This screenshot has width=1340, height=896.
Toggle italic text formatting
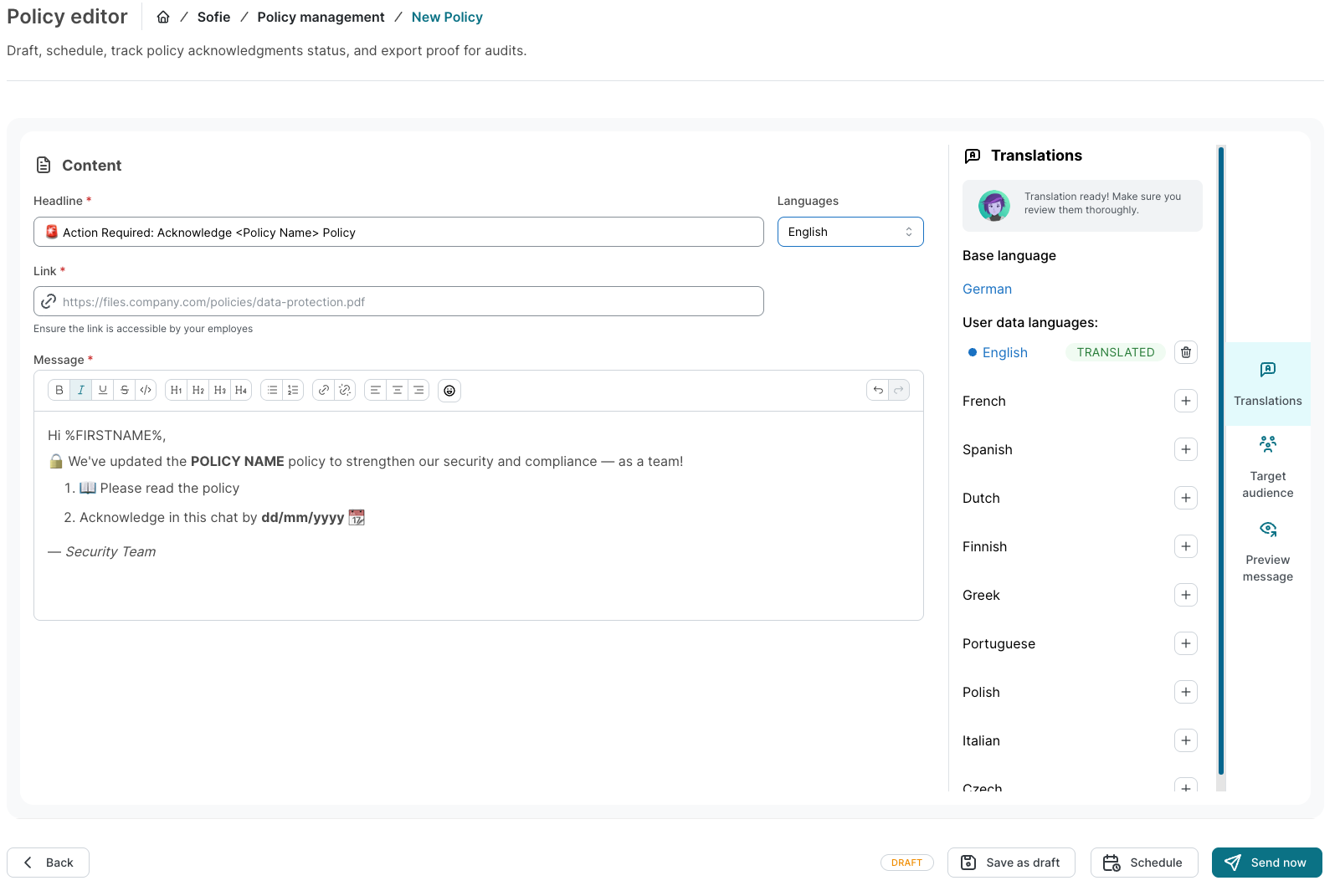pyautogui.click(x=81, y=390)
